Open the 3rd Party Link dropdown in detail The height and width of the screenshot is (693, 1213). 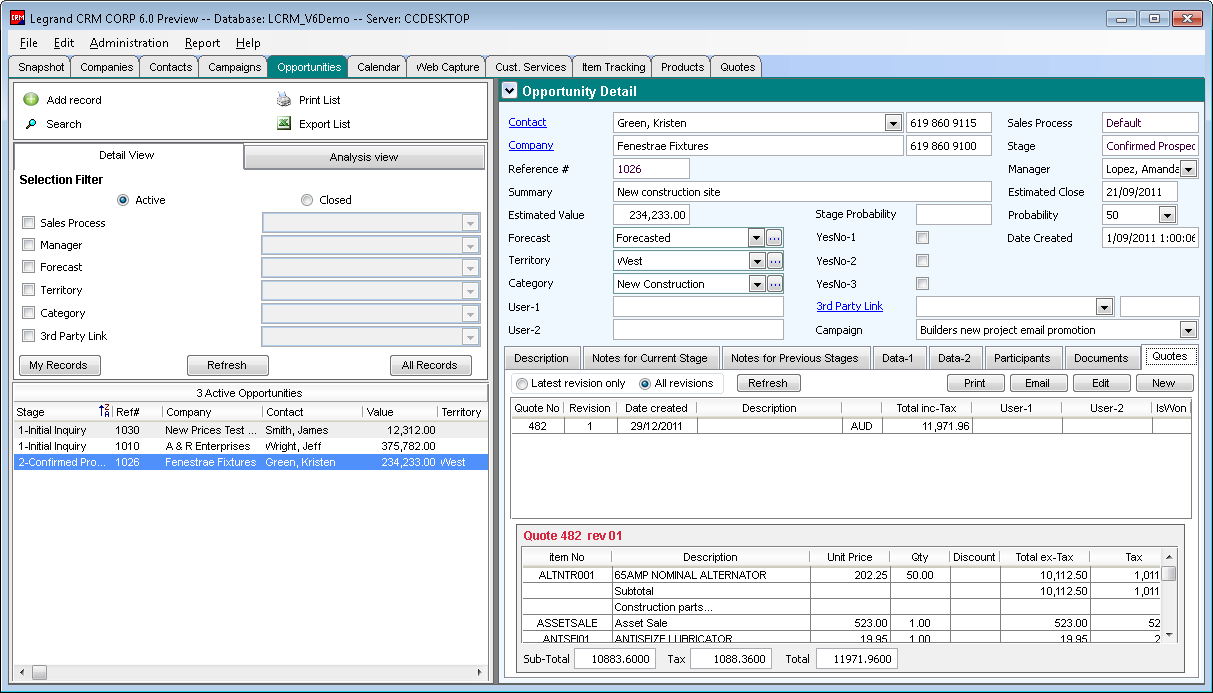[1105, 307]
